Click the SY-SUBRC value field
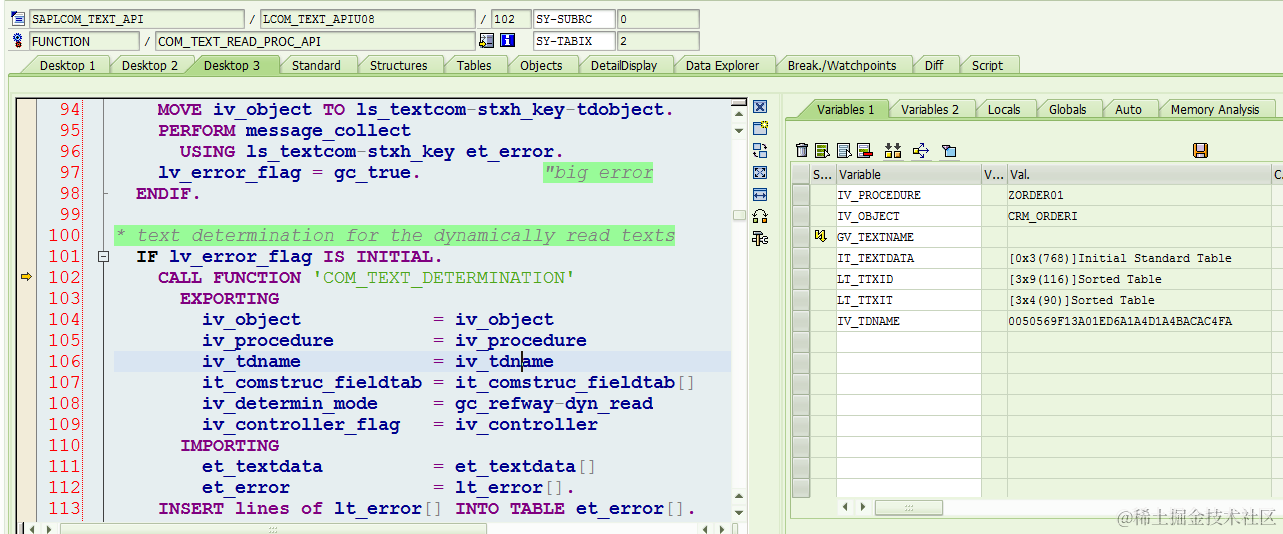This screenshot has height=534, width=1283. 658,19
